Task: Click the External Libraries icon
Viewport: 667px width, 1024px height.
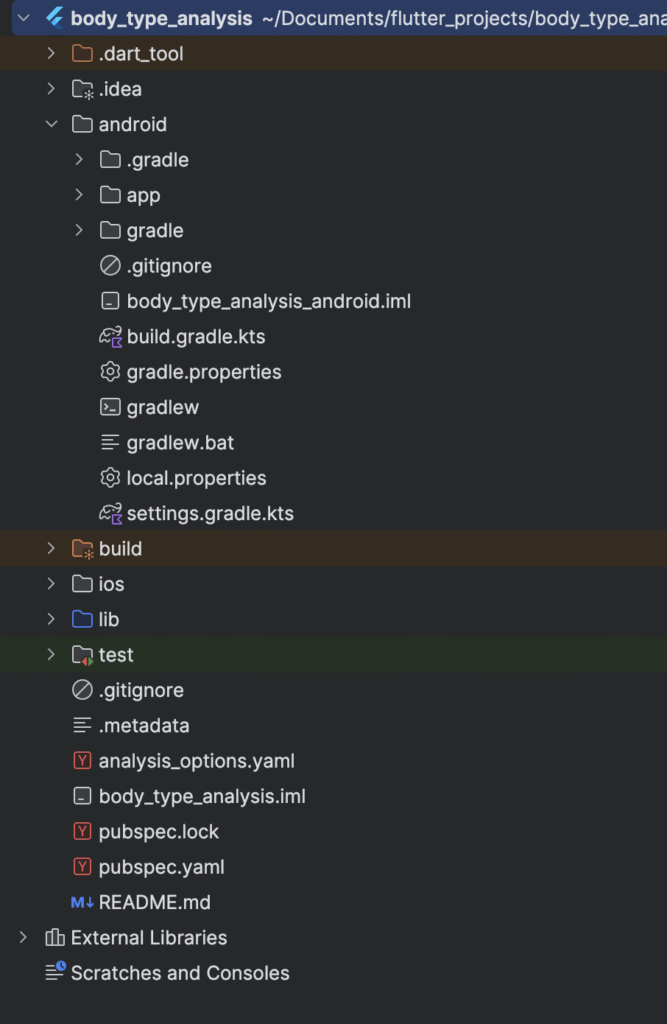Action: 55,938
